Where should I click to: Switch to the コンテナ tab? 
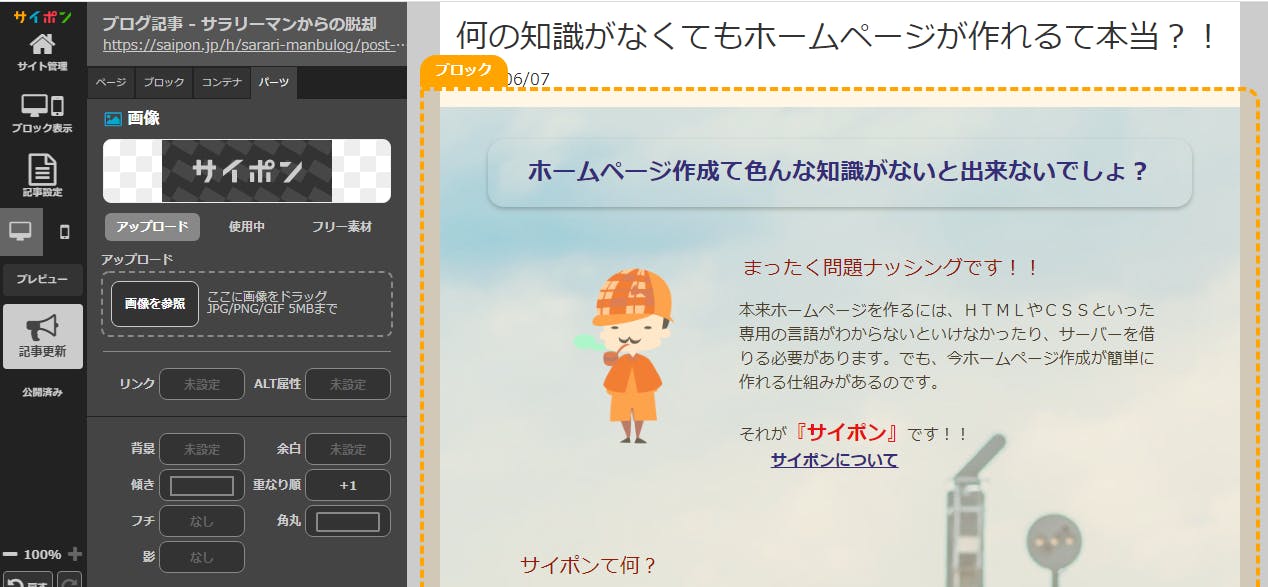tap(222, 82)
